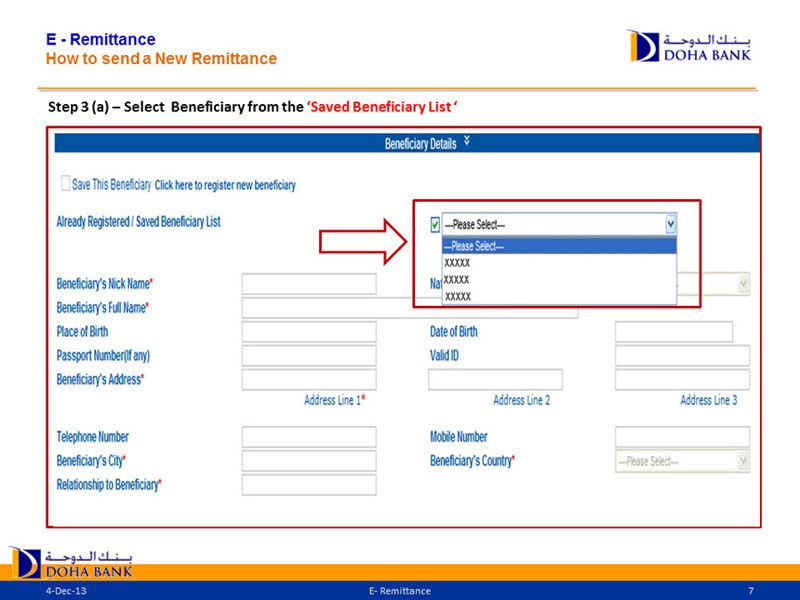Collapse the Beneficiary Details section chevron
Screen dimensions: 800x600
pos(467,143)
